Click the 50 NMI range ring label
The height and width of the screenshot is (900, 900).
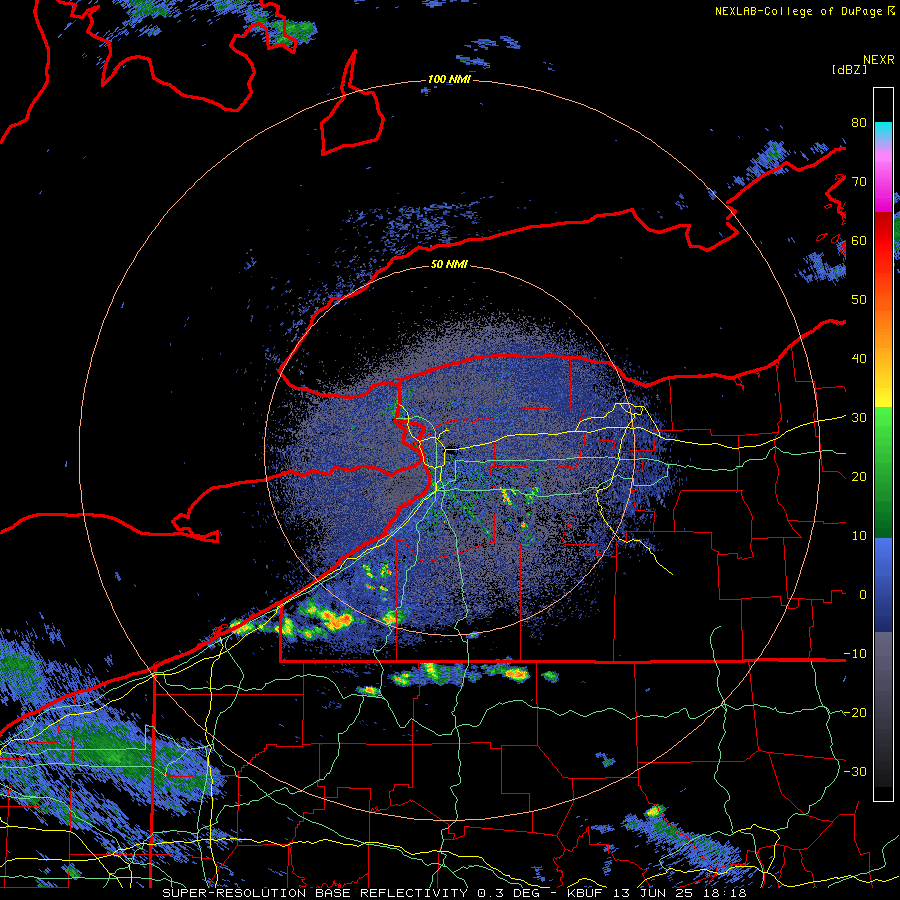pyautogui.click(x=449, y=265)
